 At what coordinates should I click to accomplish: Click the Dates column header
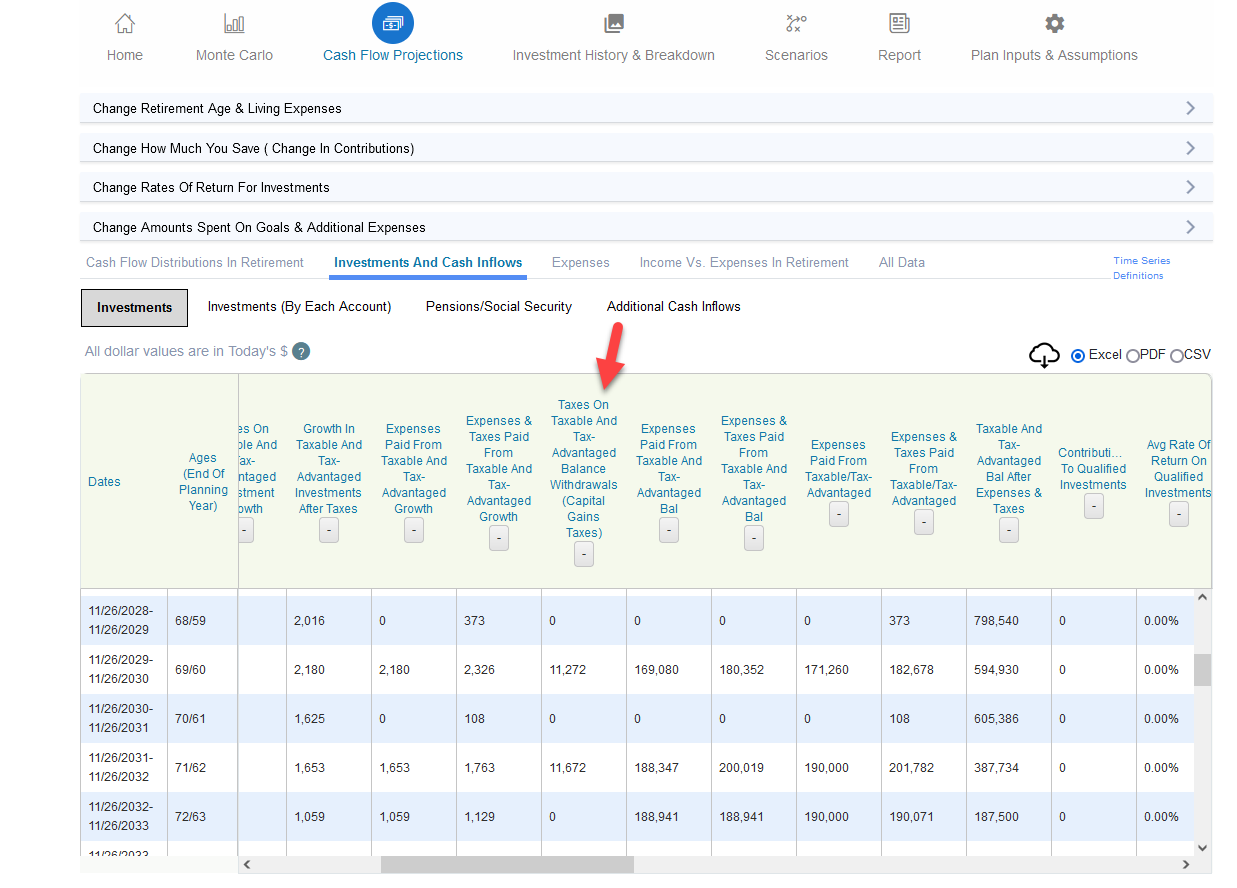(104, 482)
